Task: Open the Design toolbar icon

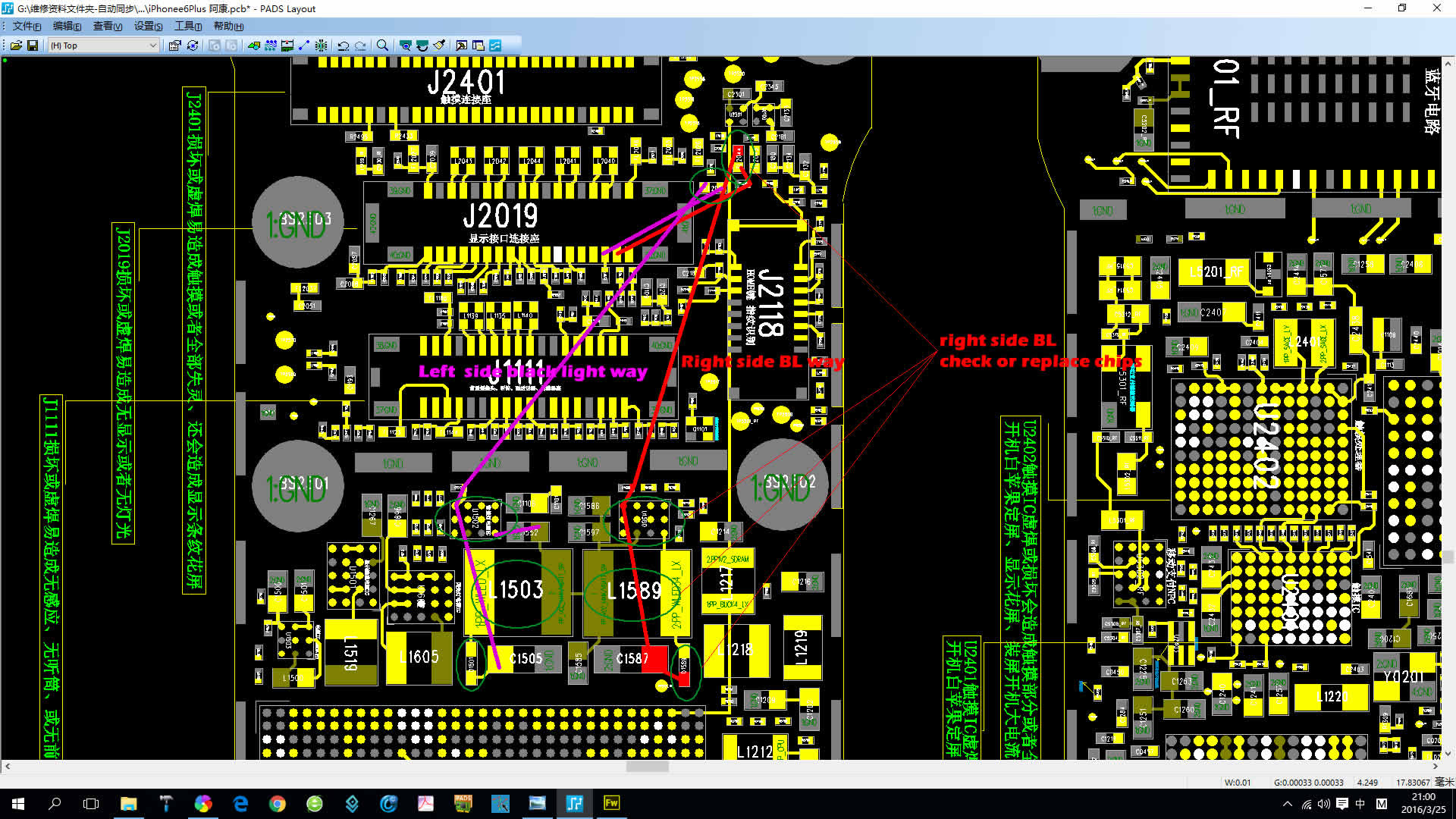Action: click(270, 45)
